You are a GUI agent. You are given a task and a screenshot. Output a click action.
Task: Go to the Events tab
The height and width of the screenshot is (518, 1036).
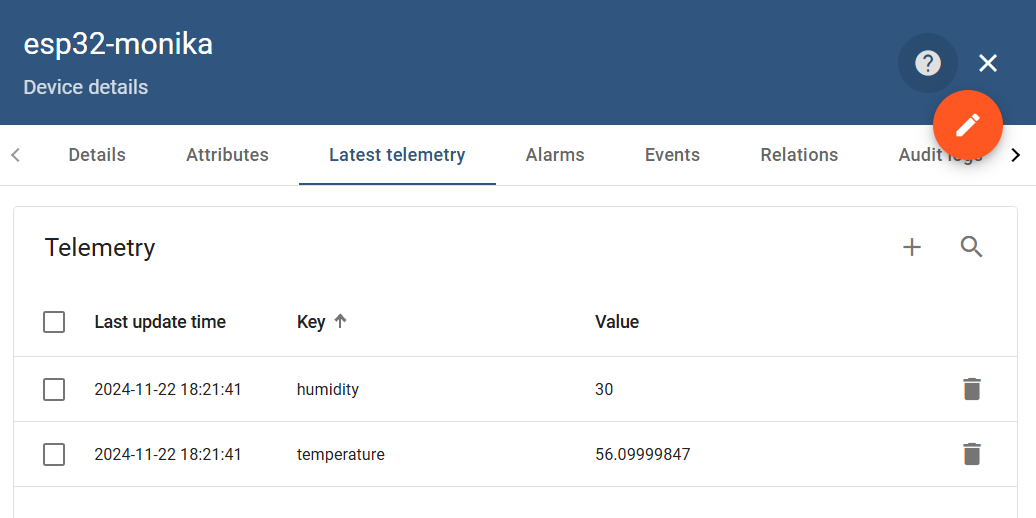673,155
